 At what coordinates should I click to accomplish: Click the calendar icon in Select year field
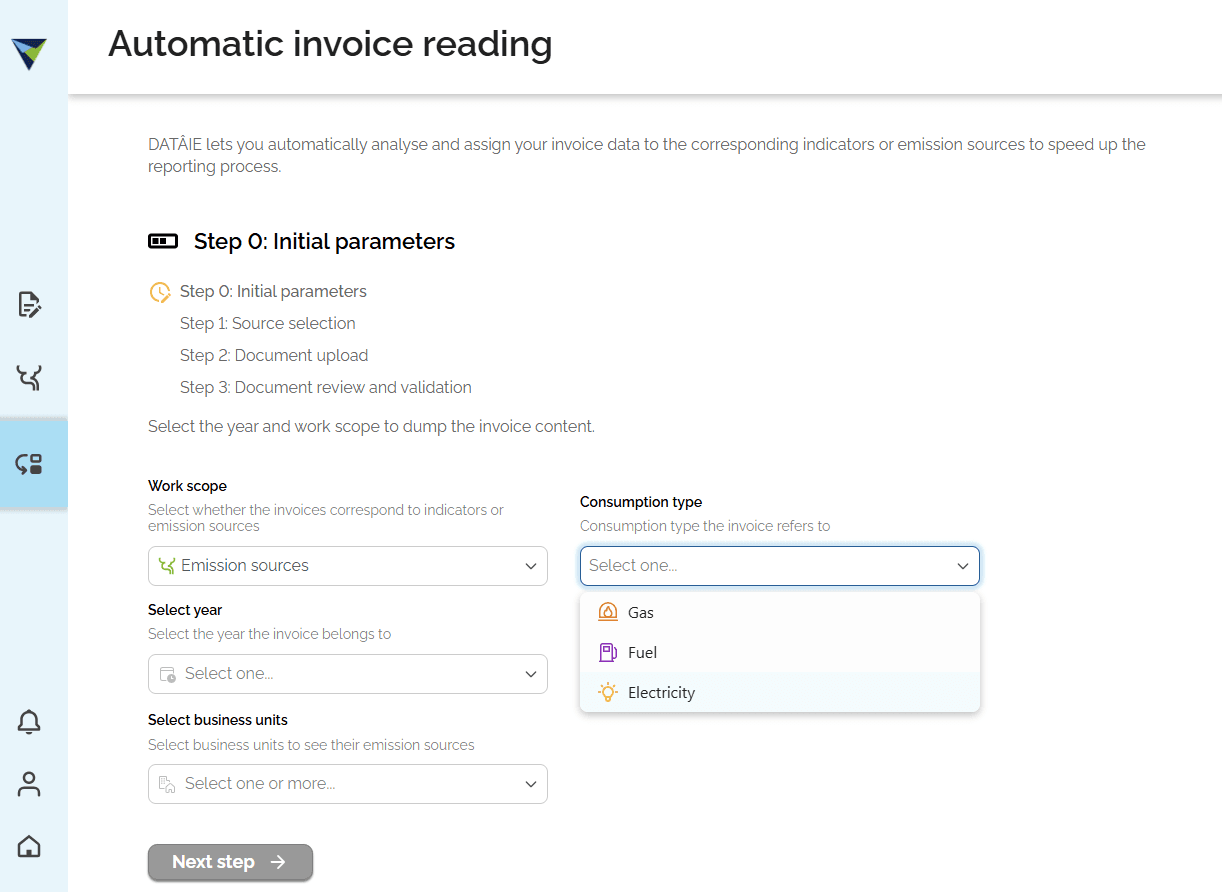click(x=167, y=674)
